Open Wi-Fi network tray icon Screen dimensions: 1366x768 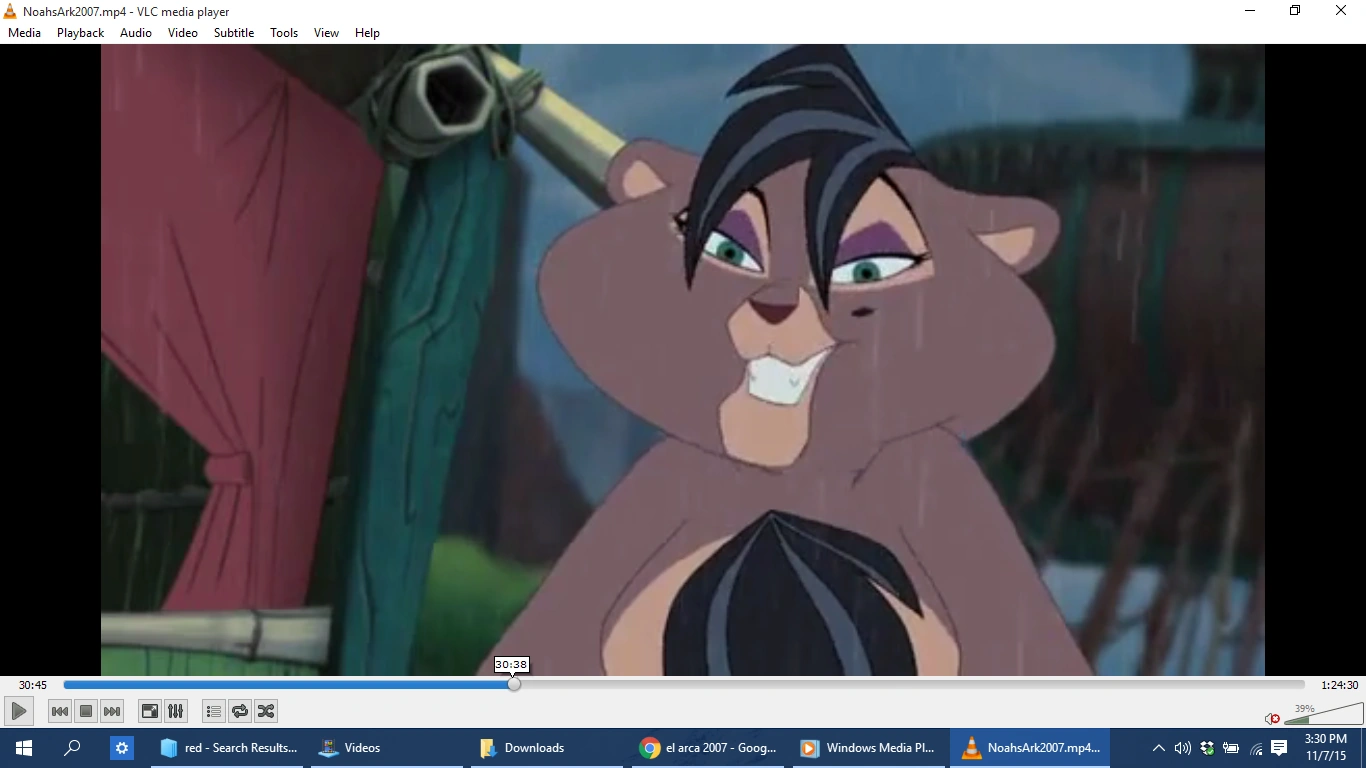pos(1255,748)
